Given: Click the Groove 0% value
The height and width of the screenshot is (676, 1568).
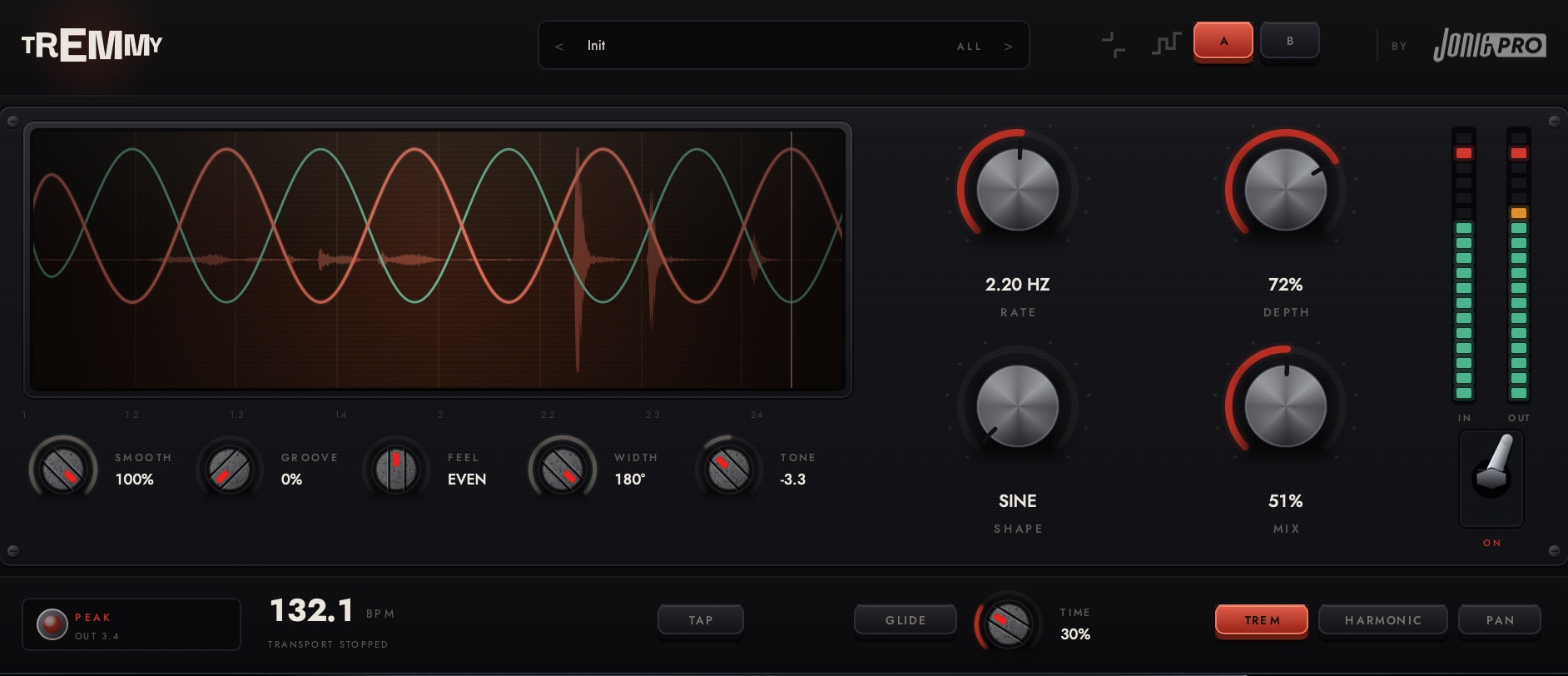Looking at the screenshot, I should tap(291, 480).
